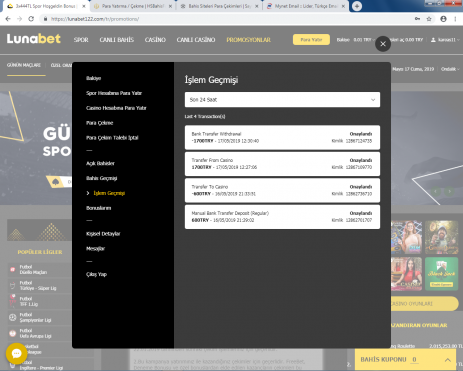This screenshot has height=371, width=463.
Task: Open the live chat bubble icon
Action: pyautogui.click(x=16, y=353)
